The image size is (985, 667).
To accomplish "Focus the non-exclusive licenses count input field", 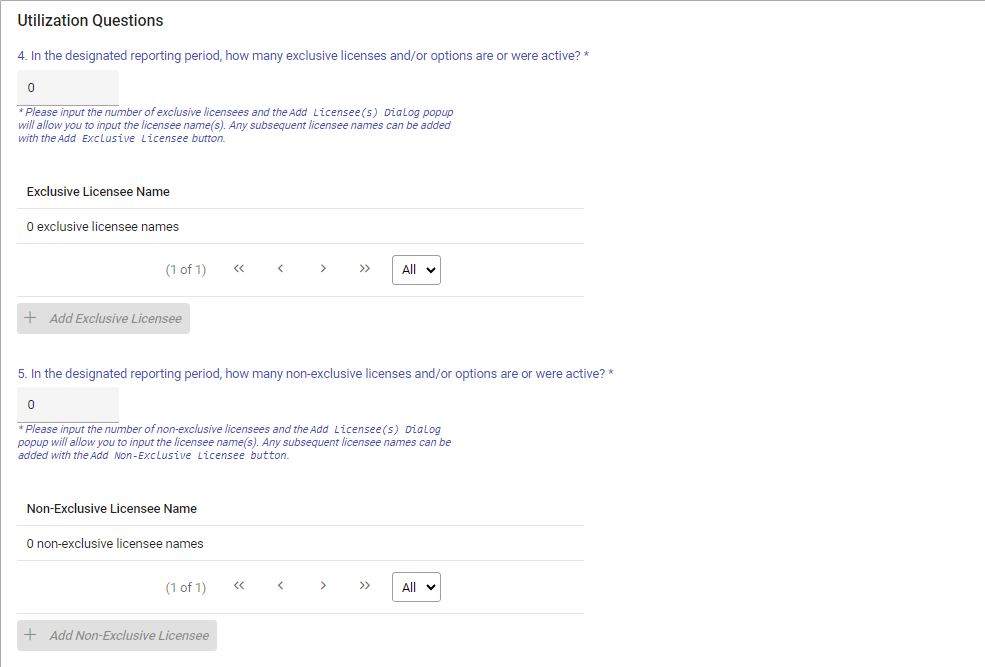I will (68, 405).
